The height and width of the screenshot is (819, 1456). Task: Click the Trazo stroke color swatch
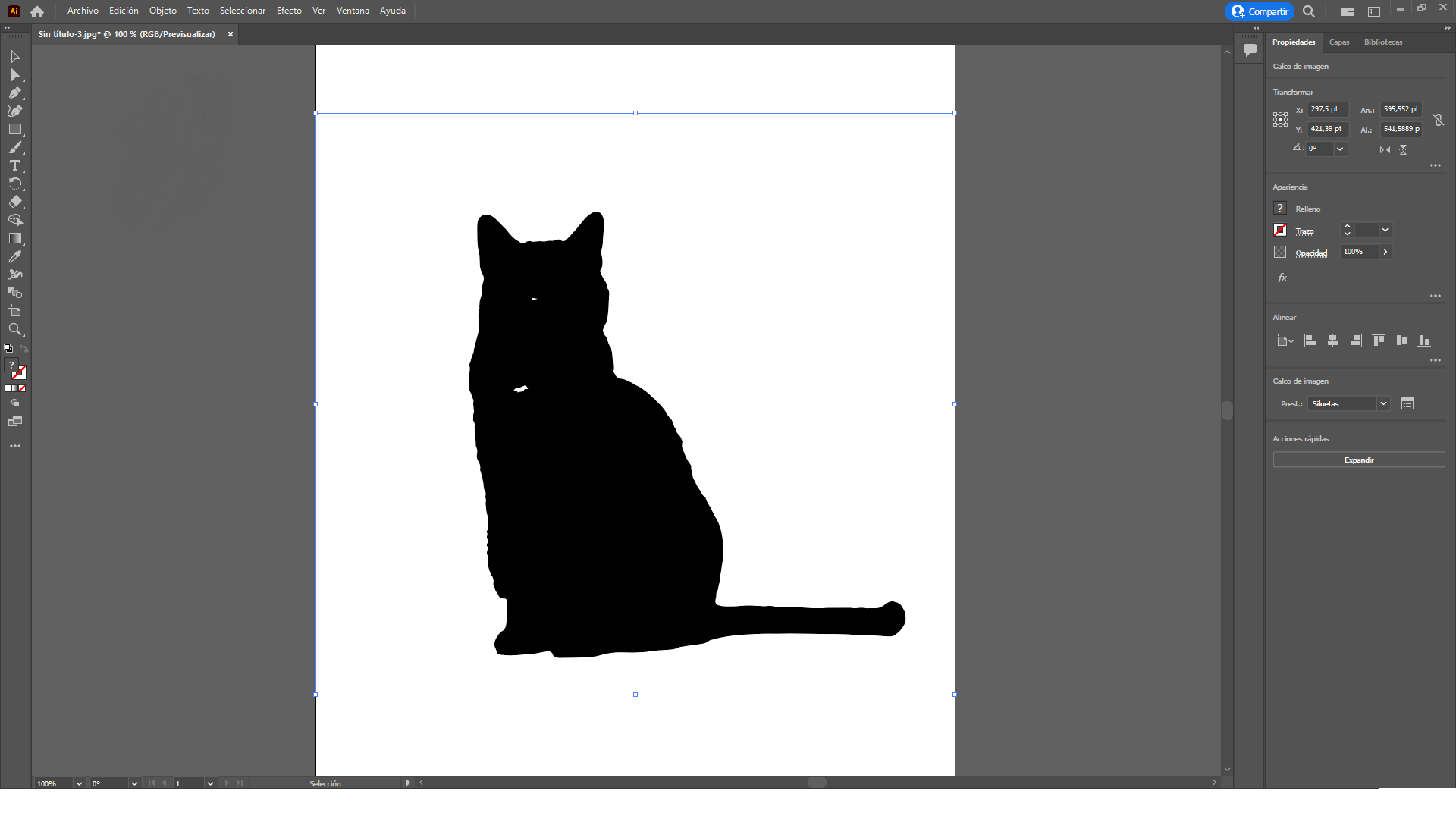click(x=1280, y=231)
